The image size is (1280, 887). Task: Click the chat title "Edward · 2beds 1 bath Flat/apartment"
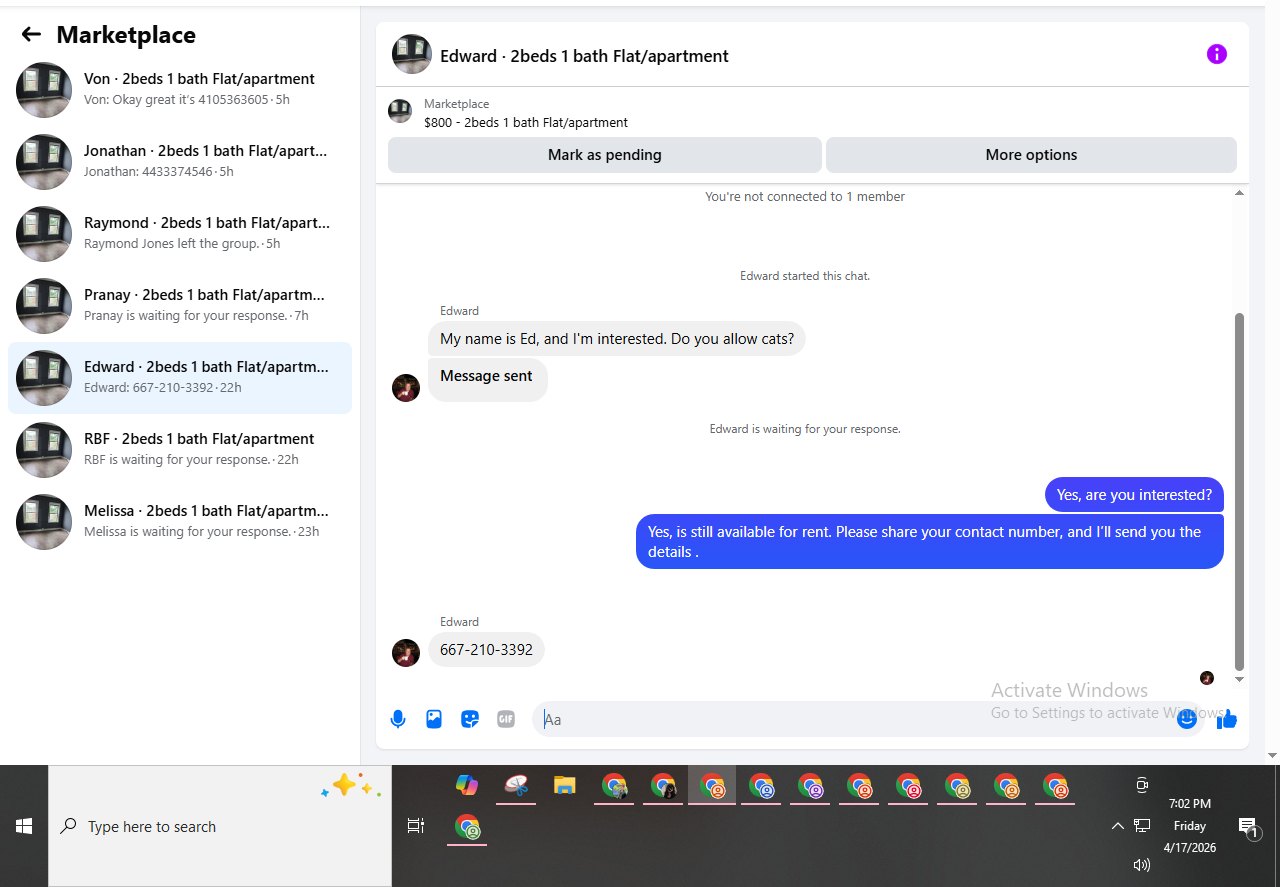(584, 56)
